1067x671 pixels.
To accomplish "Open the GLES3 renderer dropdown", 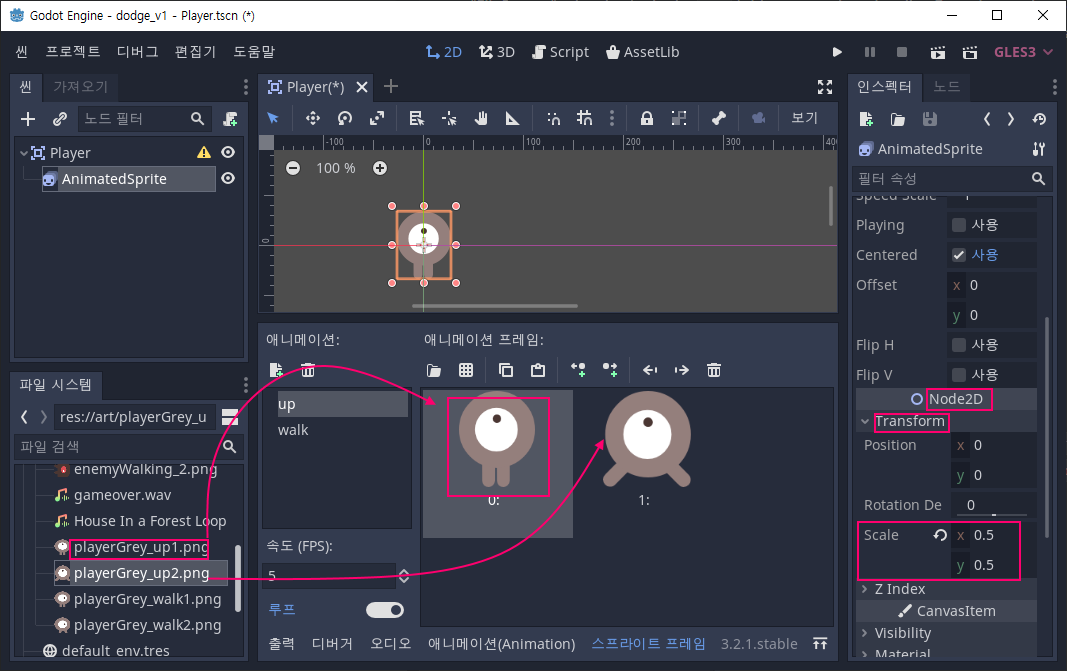I will click(x=1023, y=52).
